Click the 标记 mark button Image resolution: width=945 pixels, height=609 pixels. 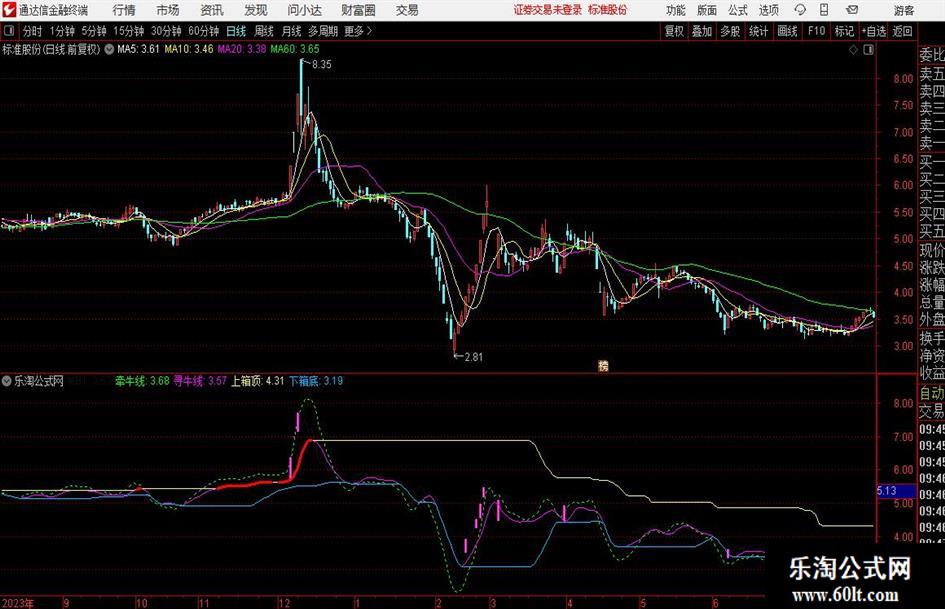pos(844,31)
